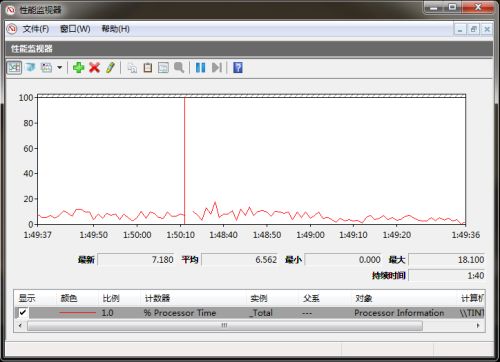Click the 对象 column header
Image resolution: width=500 pixels, height=362 pixels.
pos(364,298)
